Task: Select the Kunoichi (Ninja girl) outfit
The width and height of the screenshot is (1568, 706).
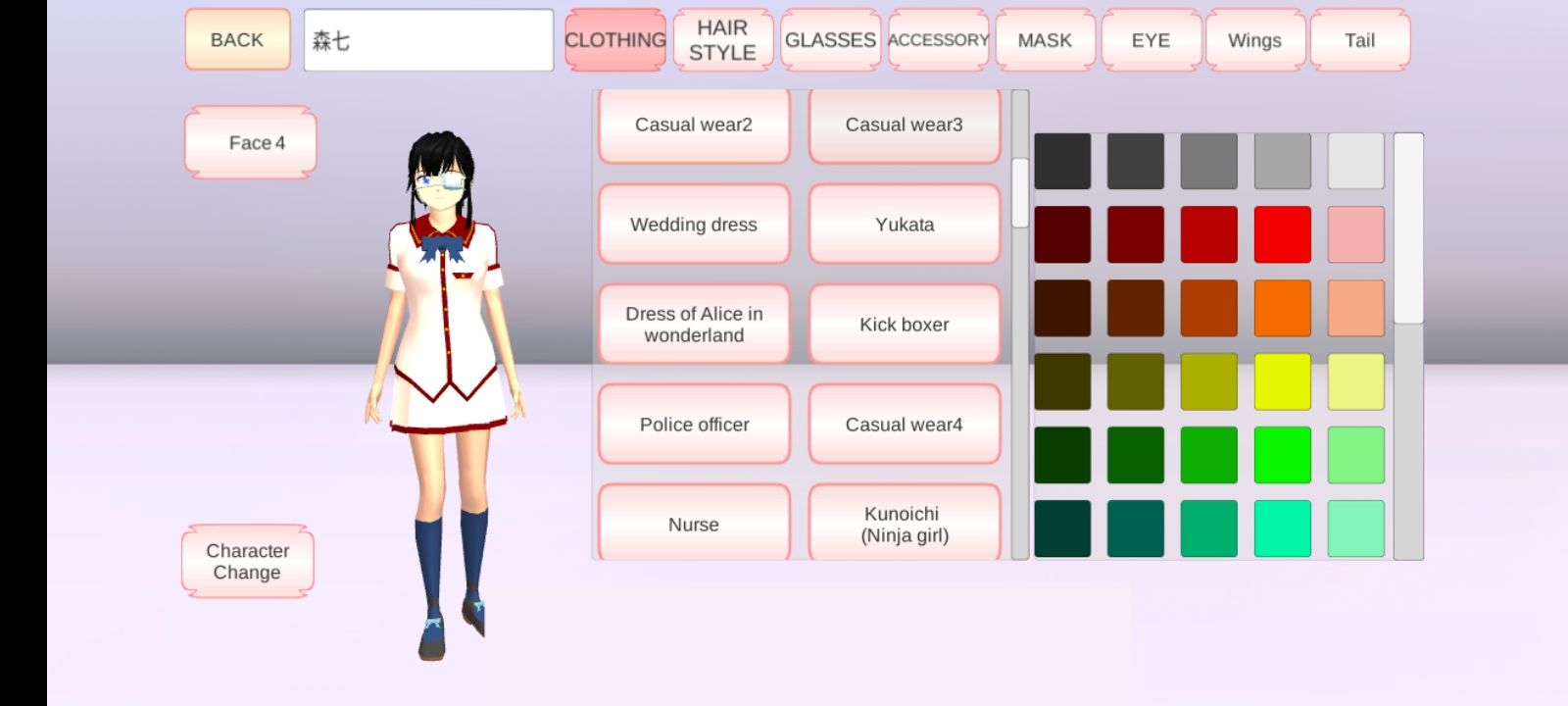Action: click(x=904, y=525)
